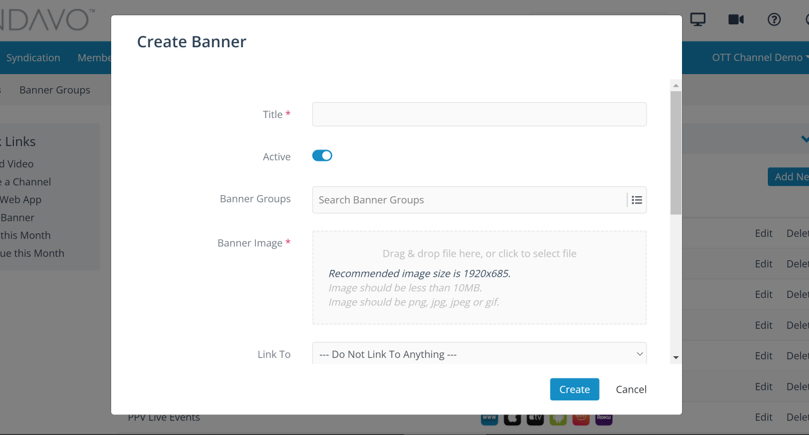Click the www web icon in PPV Live Events row
This screenshot has width=809, height=437.
pos(489,419)
